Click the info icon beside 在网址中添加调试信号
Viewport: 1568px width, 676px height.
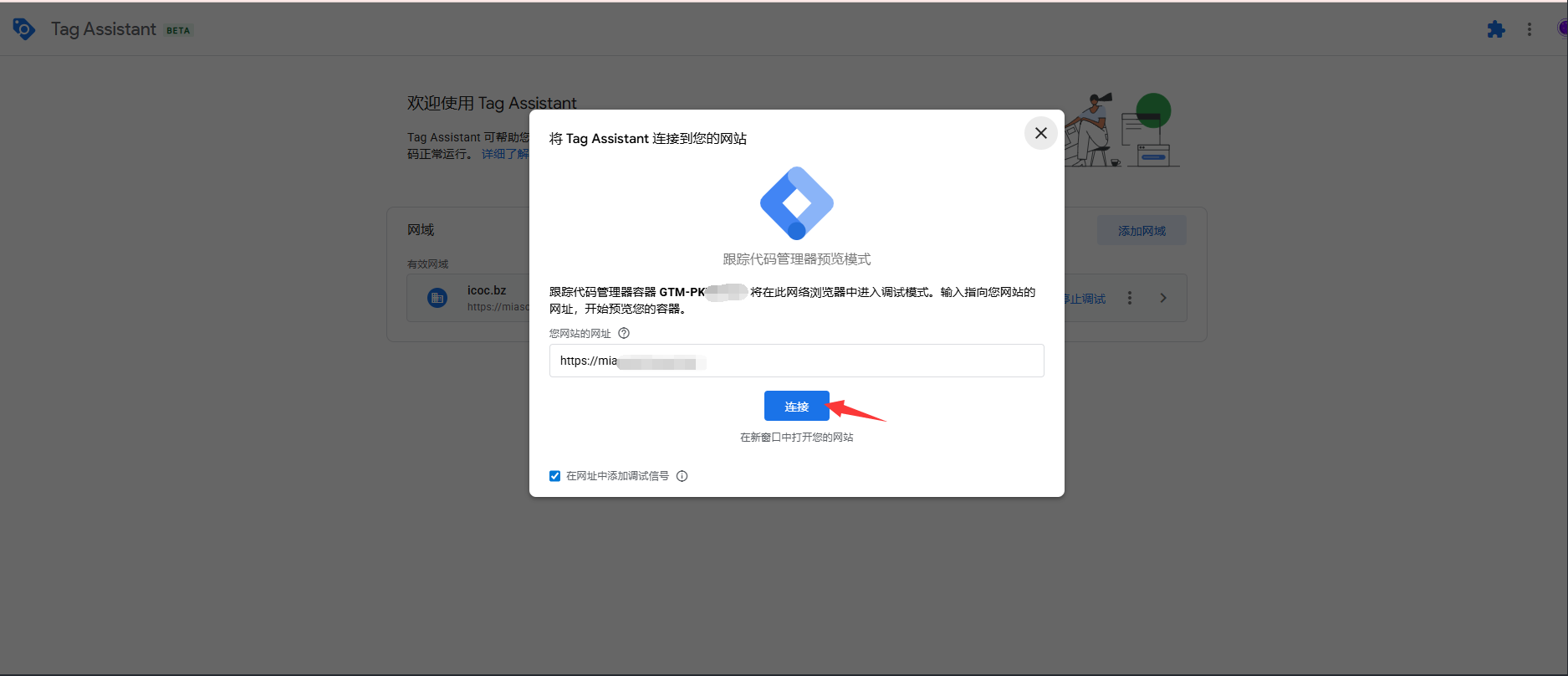pos(682,476)
